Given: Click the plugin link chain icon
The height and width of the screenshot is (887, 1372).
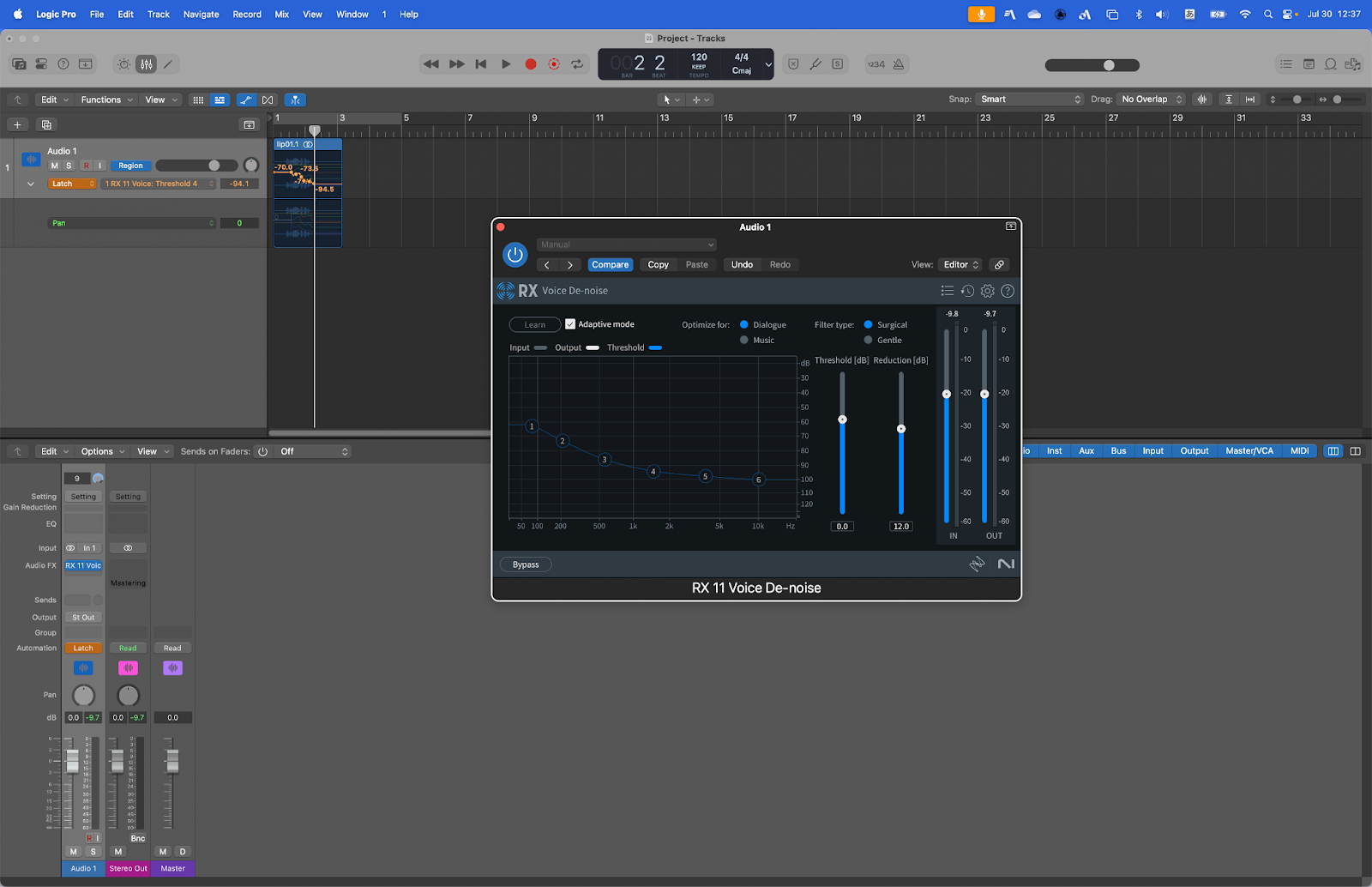Looking at the screenshot, I should click(999, 265).
